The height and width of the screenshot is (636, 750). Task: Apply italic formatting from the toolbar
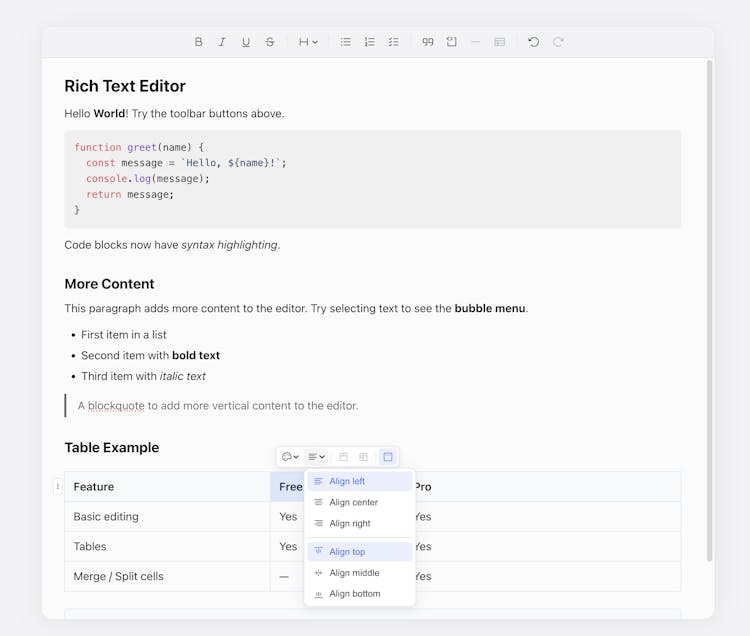(222, 42)
